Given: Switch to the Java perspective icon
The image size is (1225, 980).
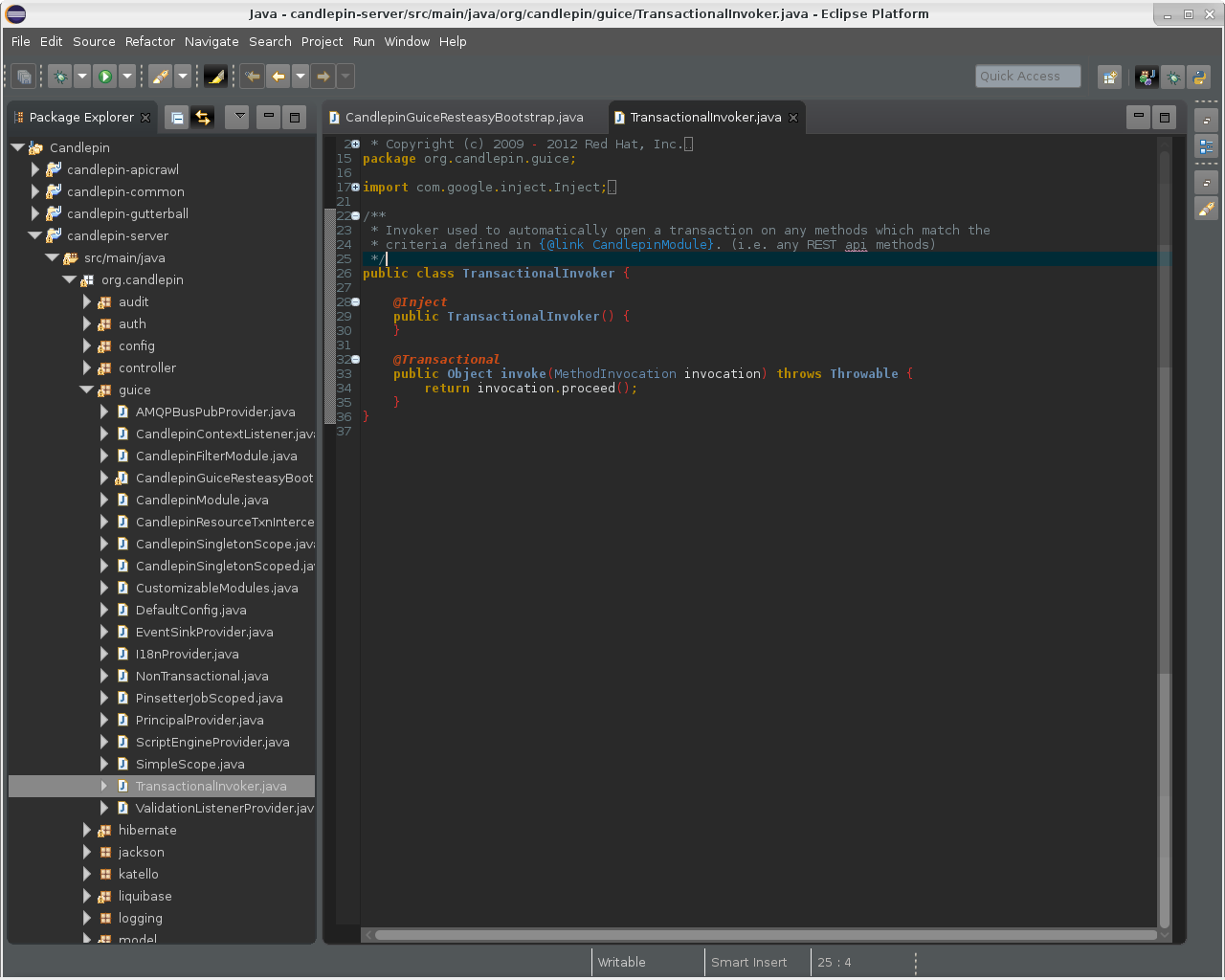Looking at the screenshot, I should coord(1147,78).
